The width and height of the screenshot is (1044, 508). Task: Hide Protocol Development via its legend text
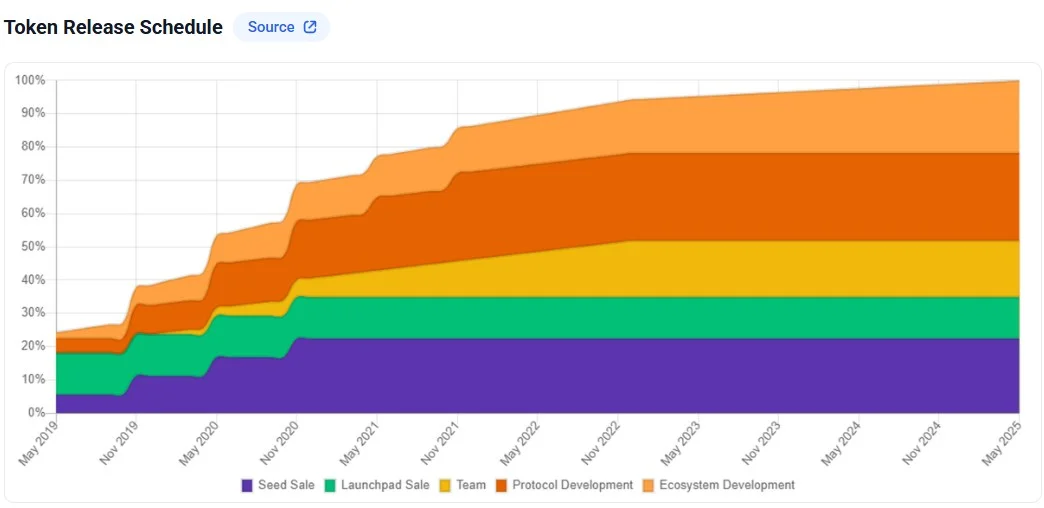572,485
